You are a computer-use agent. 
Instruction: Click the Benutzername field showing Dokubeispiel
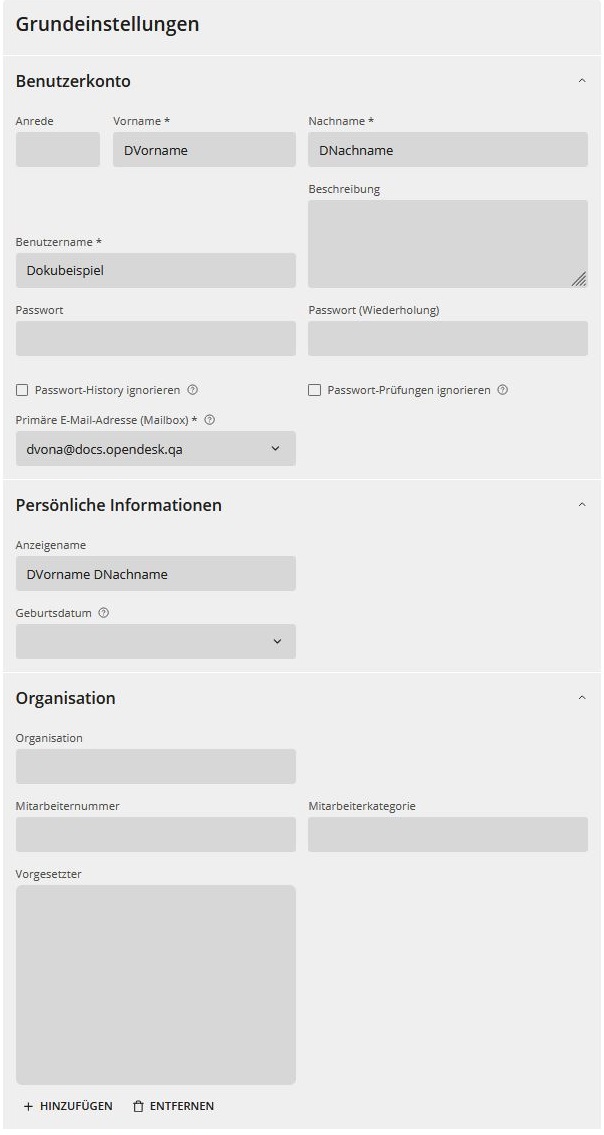click(x=155, y=270)
